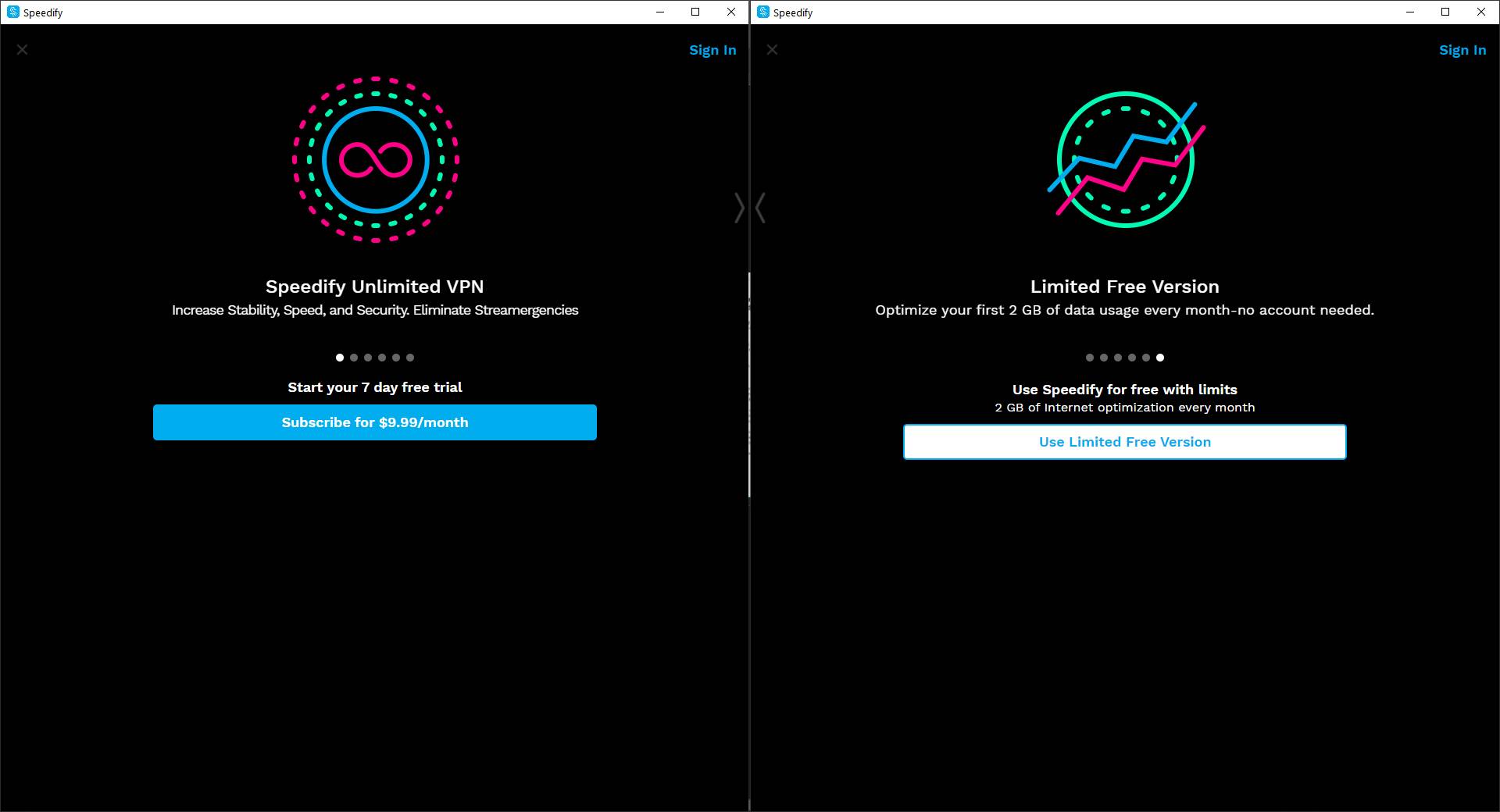The width and height of the screenshot is (1500, 812).
Task: Close the right Speedify window
Action: click(1481, 12)
